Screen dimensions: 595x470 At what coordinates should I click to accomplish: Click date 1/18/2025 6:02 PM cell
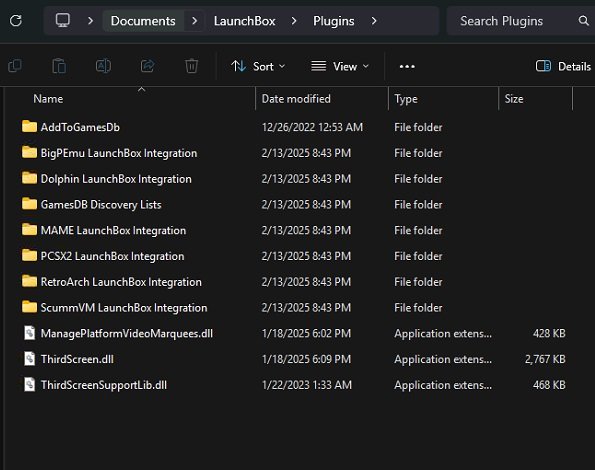coord(306,333)
